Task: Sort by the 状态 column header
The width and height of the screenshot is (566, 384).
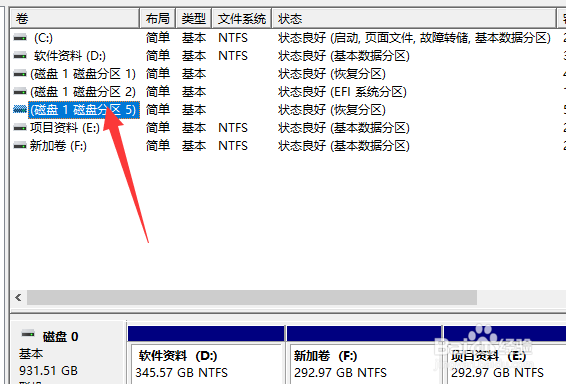Action: (x=414, y=18)
